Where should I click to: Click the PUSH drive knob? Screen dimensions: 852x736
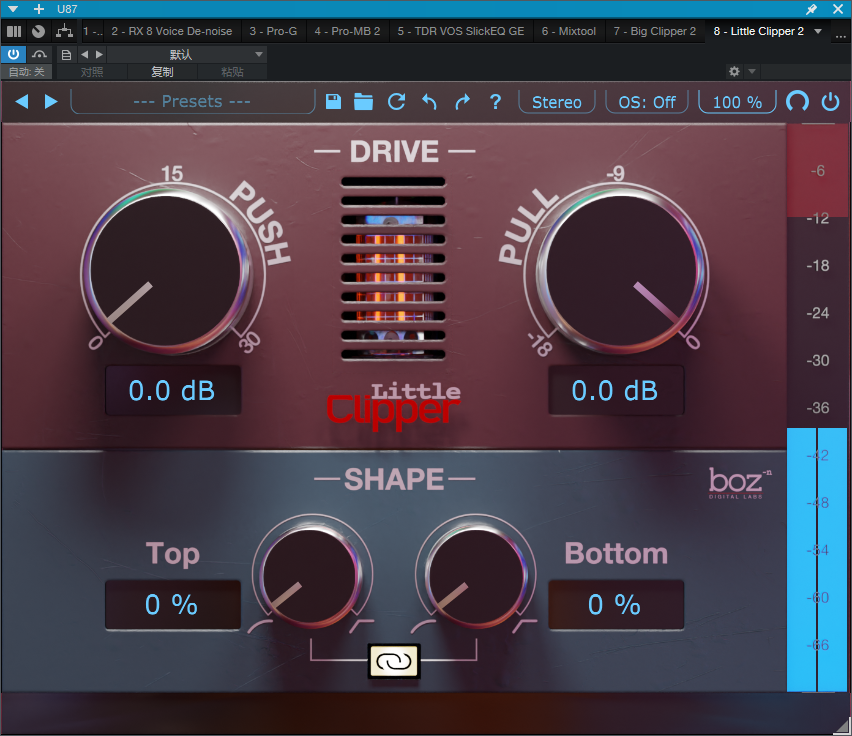(x=166, y=270)
